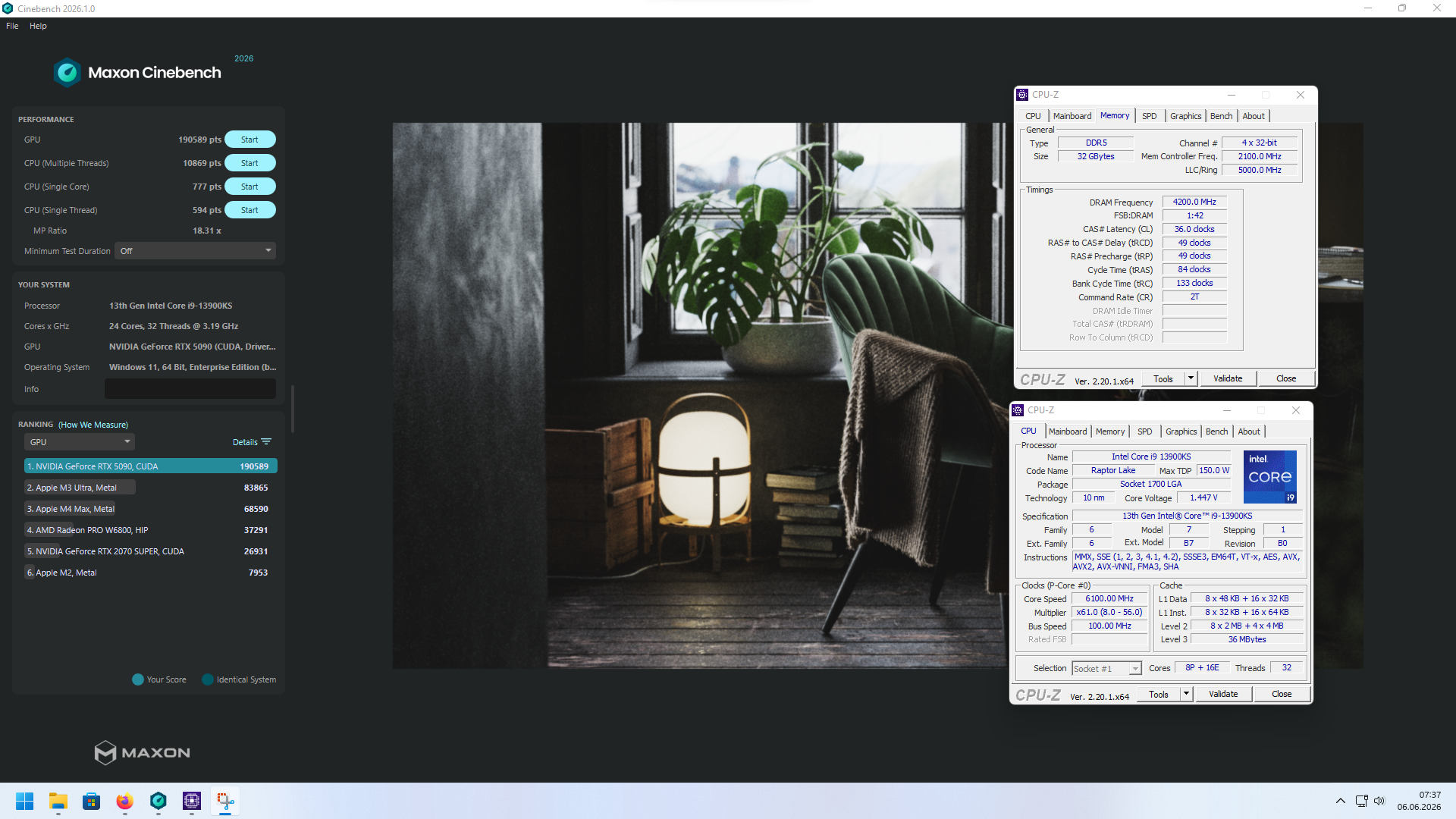1456x819 pixels.
Task: Click Tools button in Memory CPU-Z window
Action: [x=1163, y=378]
